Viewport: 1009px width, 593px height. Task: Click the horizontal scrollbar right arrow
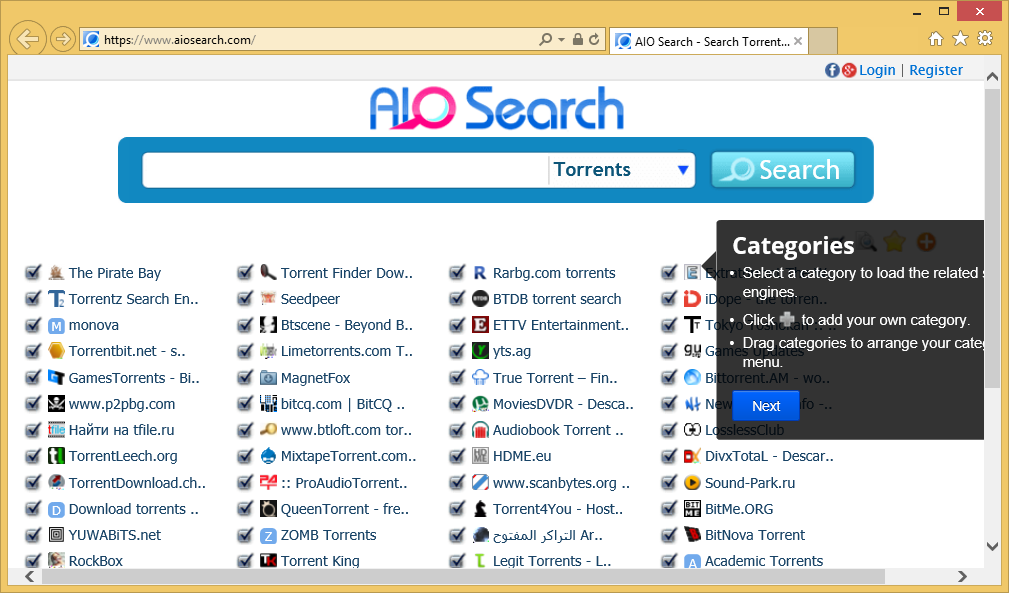(962, 577)
